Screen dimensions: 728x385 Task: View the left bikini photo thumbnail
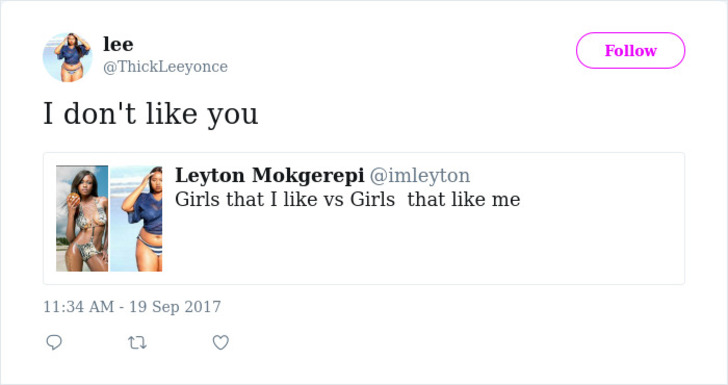tap(82, 218)
